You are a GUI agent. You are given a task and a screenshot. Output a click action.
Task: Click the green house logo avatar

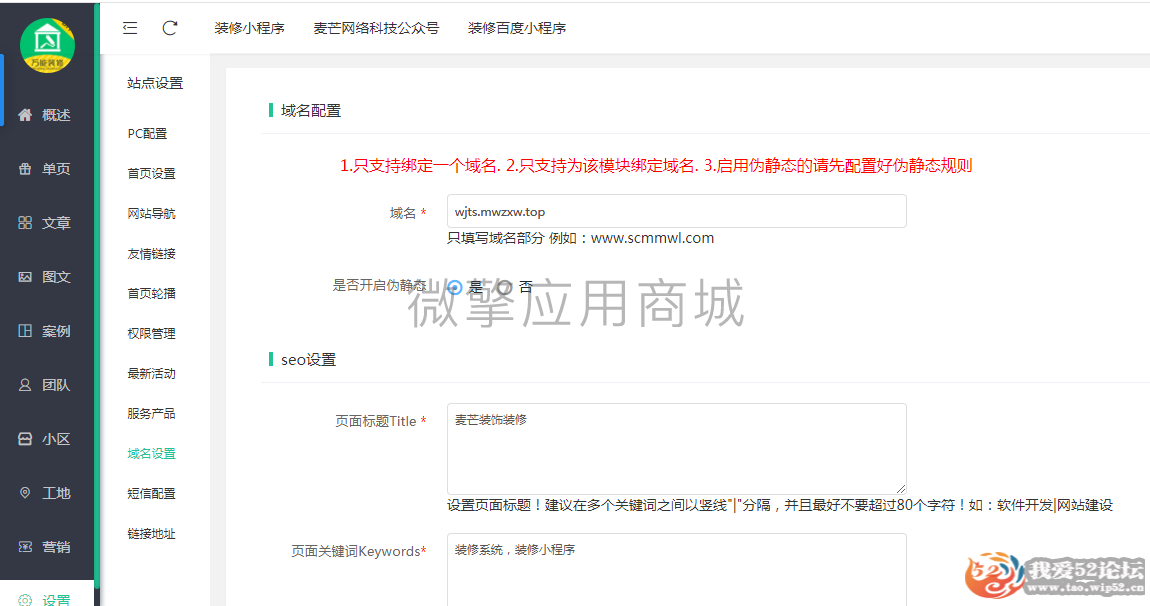(47, 45)
